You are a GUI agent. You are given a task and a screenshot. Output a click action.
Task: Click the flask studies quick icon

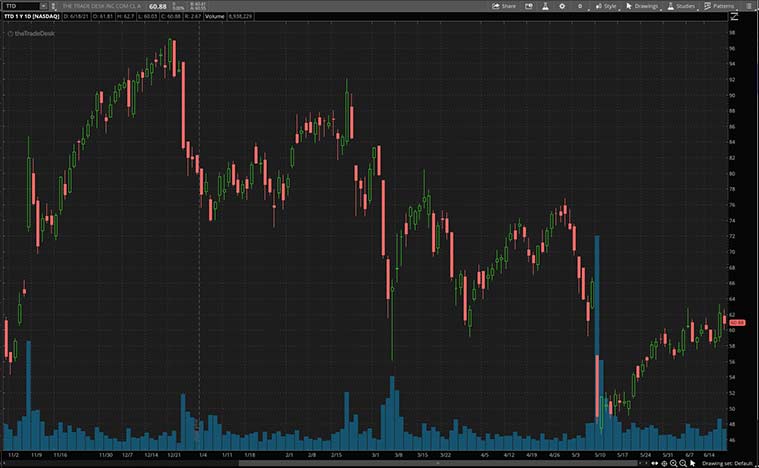[545, 6]
